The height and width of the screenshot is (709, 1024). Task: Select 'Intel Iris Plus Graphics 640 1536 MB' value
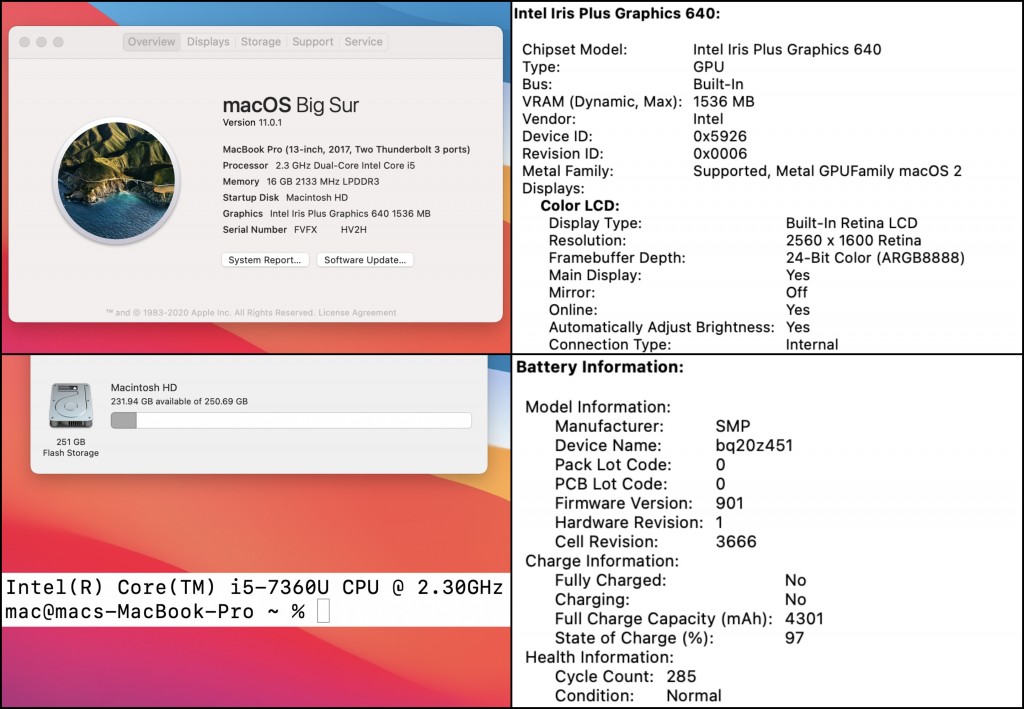tap(350, 213)
